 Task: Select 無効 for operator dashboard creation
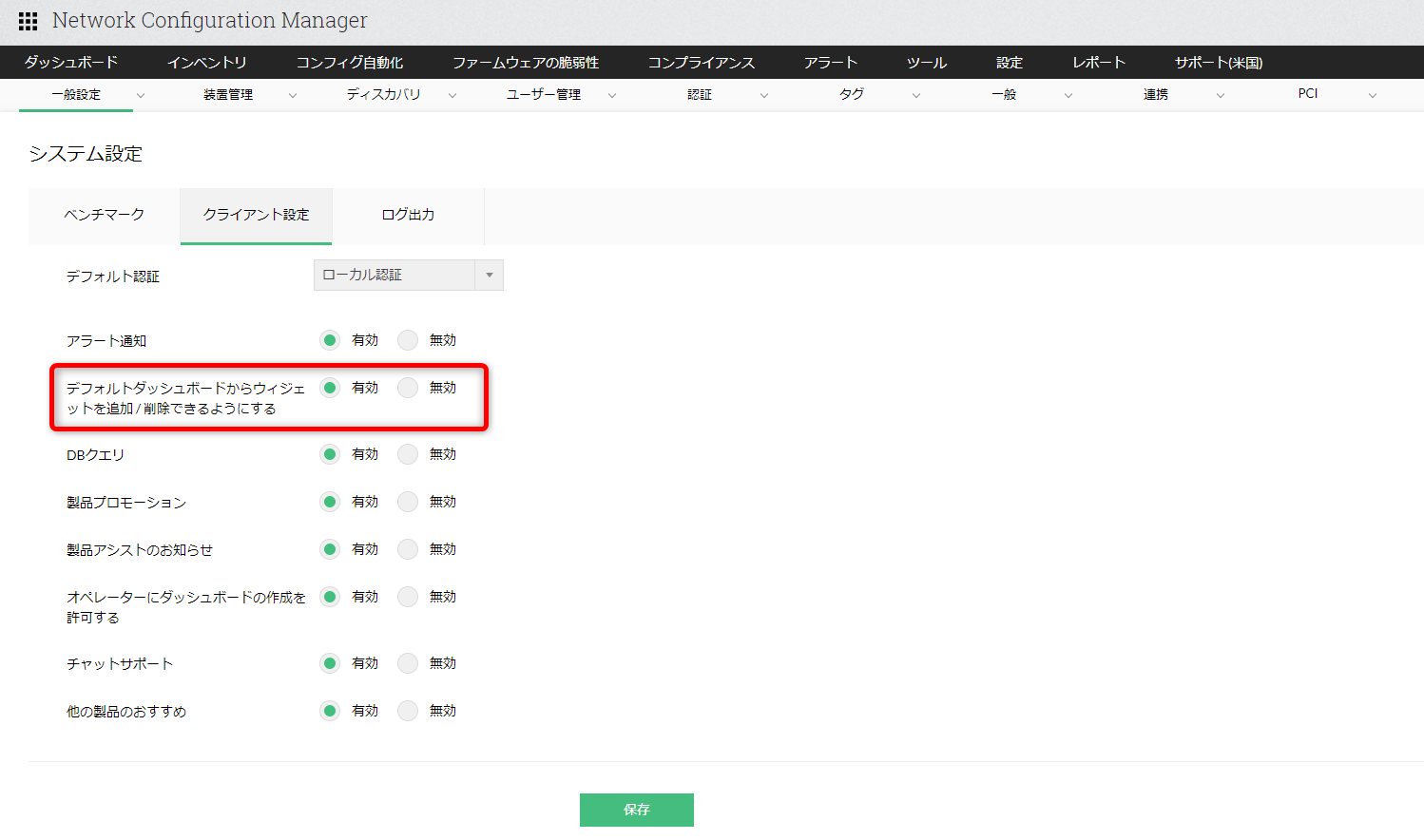[x=408, y=597]
